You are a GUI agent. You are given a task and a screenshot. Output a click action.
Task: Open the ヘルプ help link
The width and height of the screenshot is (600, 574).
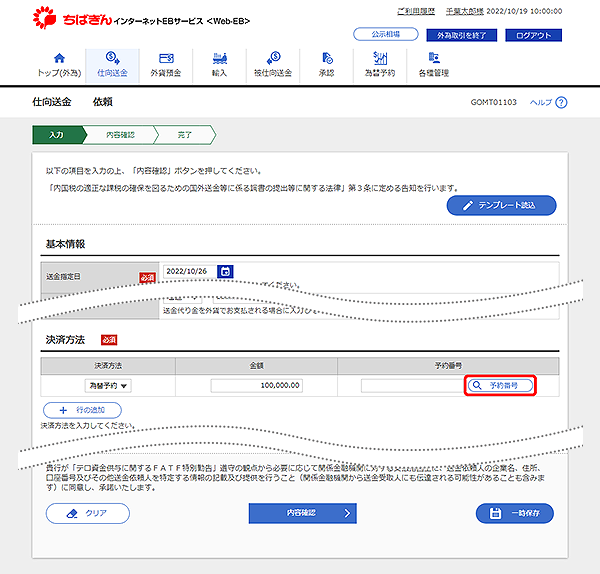(541, 102)
